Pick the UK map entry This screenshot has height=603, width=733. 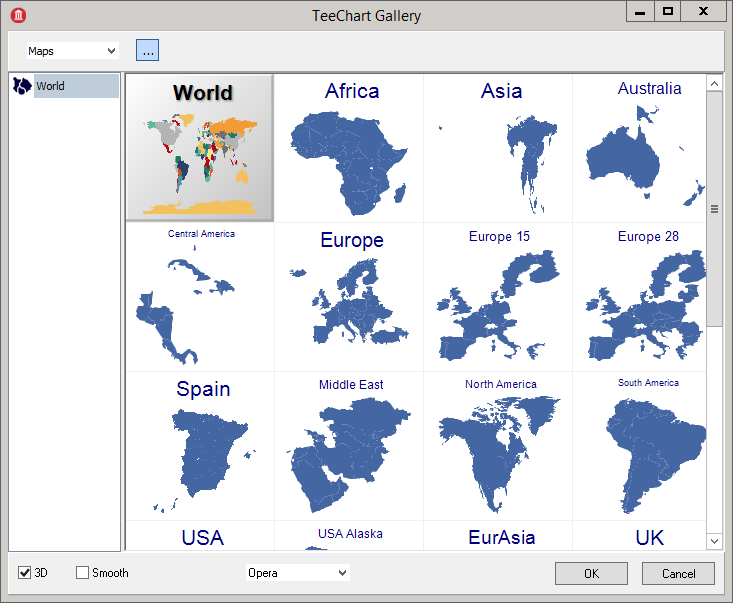tap(639, 536)
